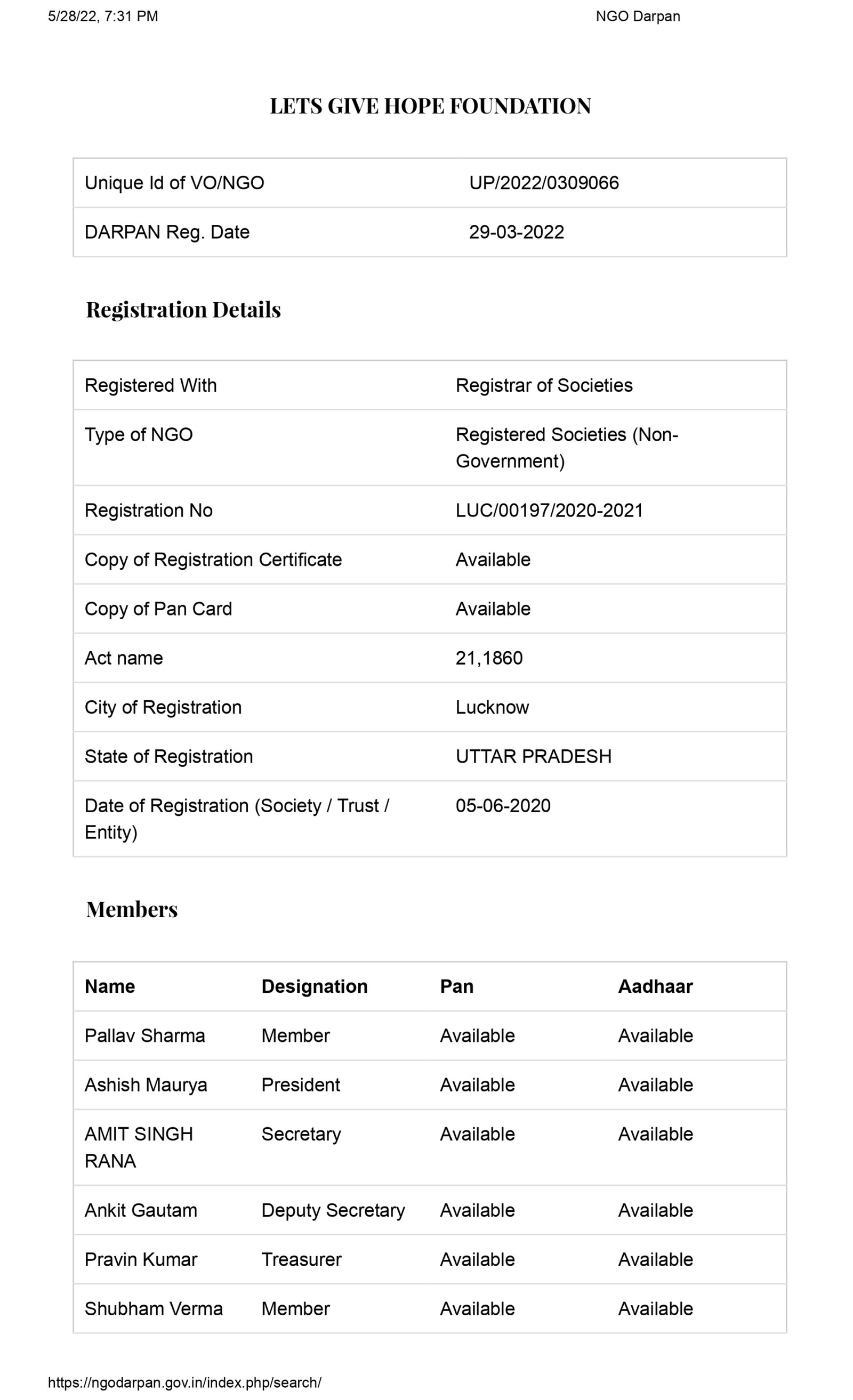853x1400 pixels.
Task: Click Lucknow in City of Registration row
Action: pos(492,707)
